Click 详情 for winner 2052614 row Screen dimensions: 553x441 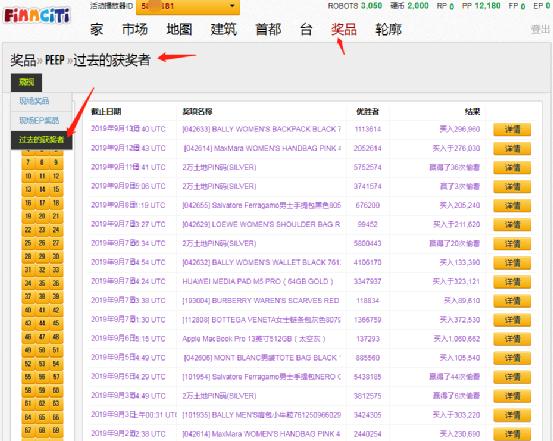tap(512, 149)
